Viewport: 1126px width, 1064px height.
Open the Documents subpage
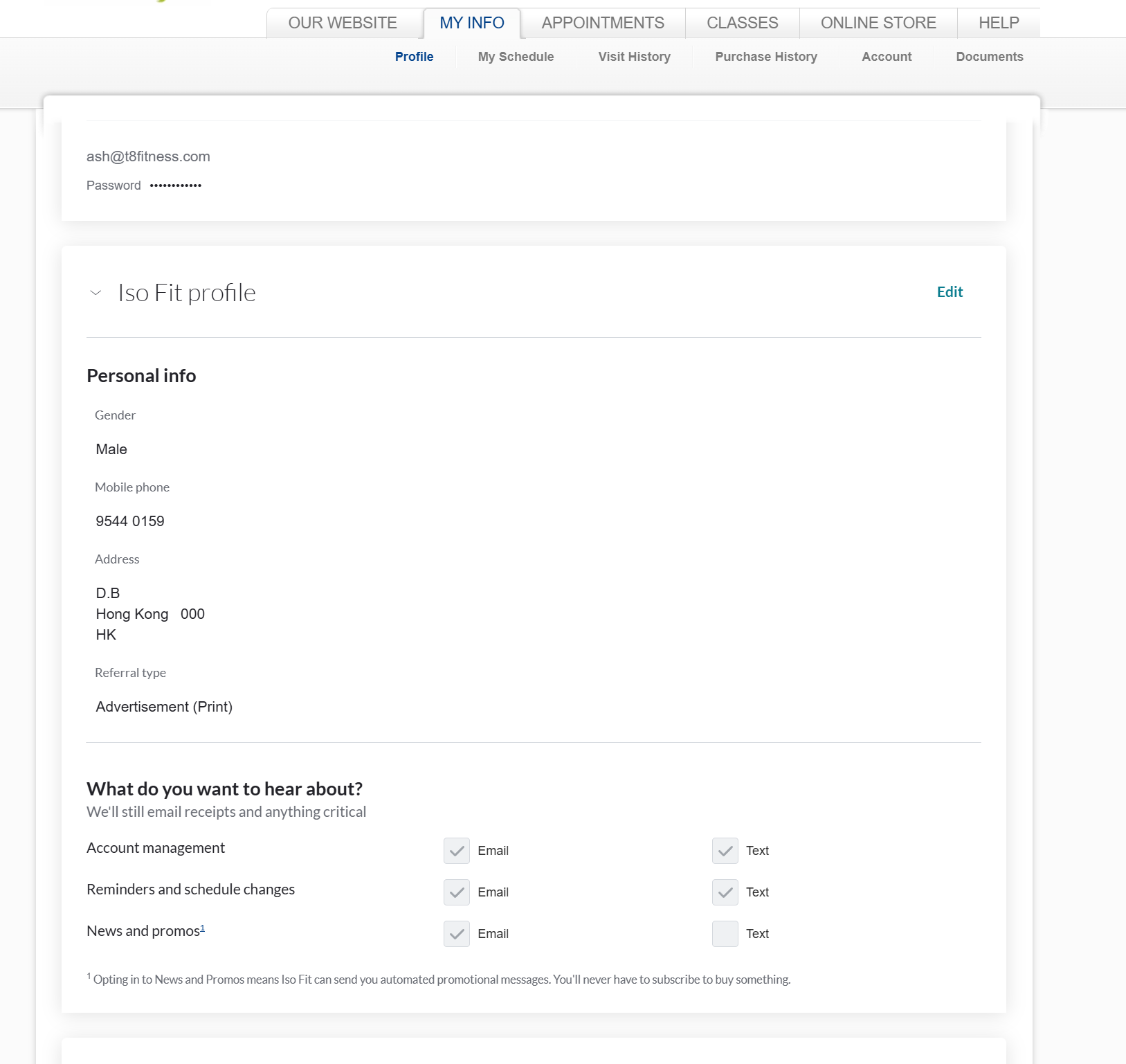989,57
